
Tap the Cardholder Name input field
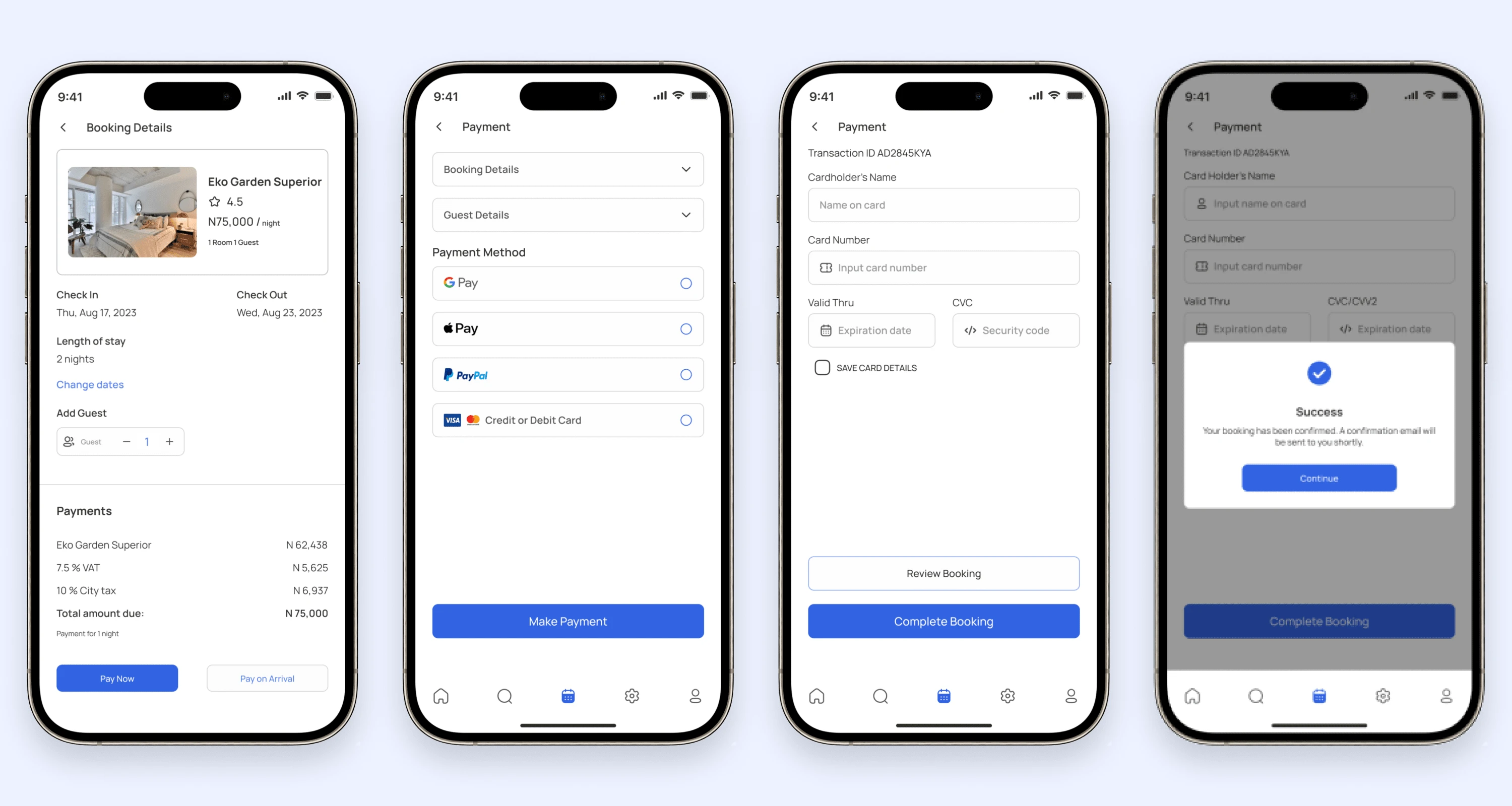pyautogui.click(x=943, y=204)
